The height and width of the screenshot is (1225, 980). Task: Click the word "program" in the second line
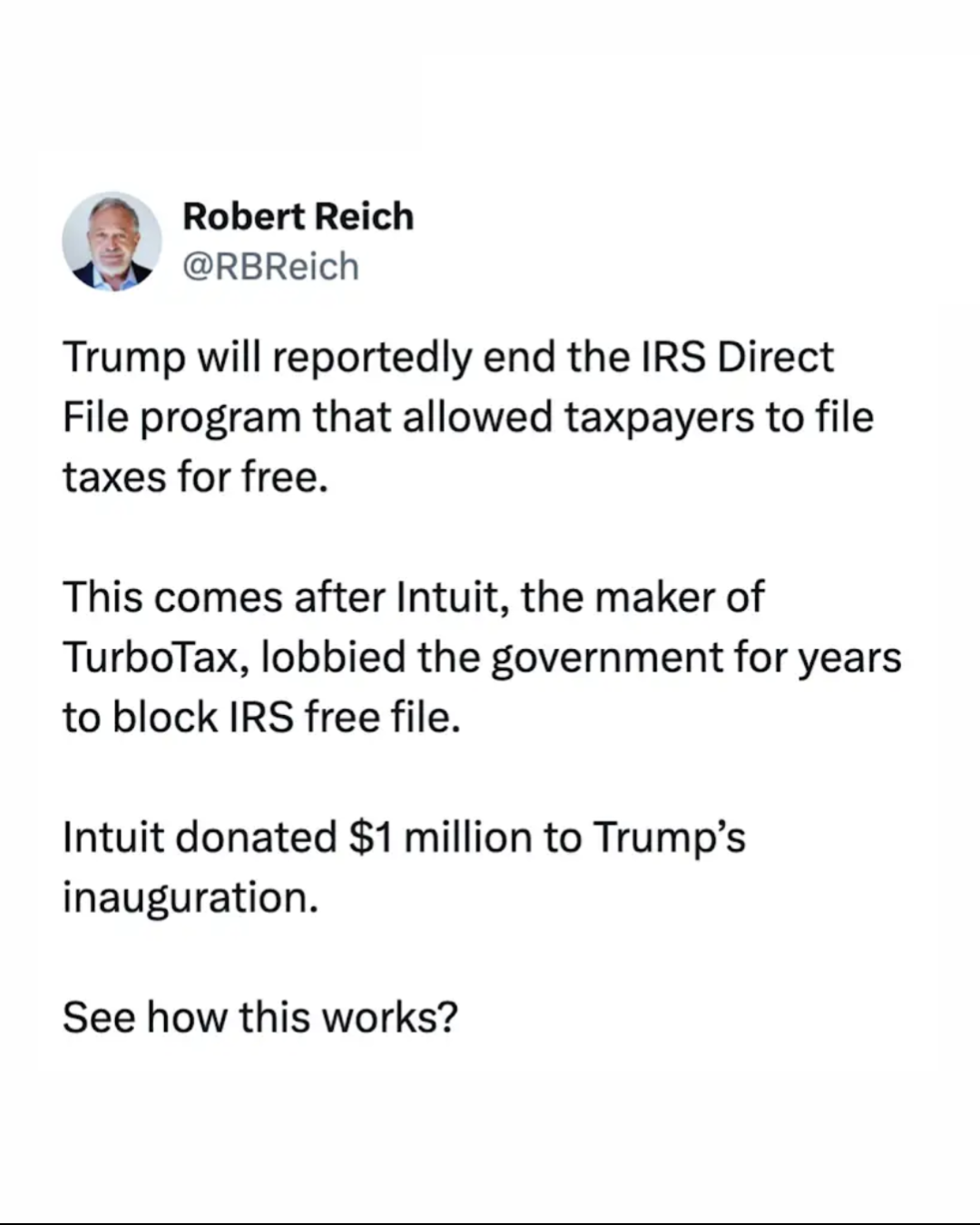coord(220,417)
